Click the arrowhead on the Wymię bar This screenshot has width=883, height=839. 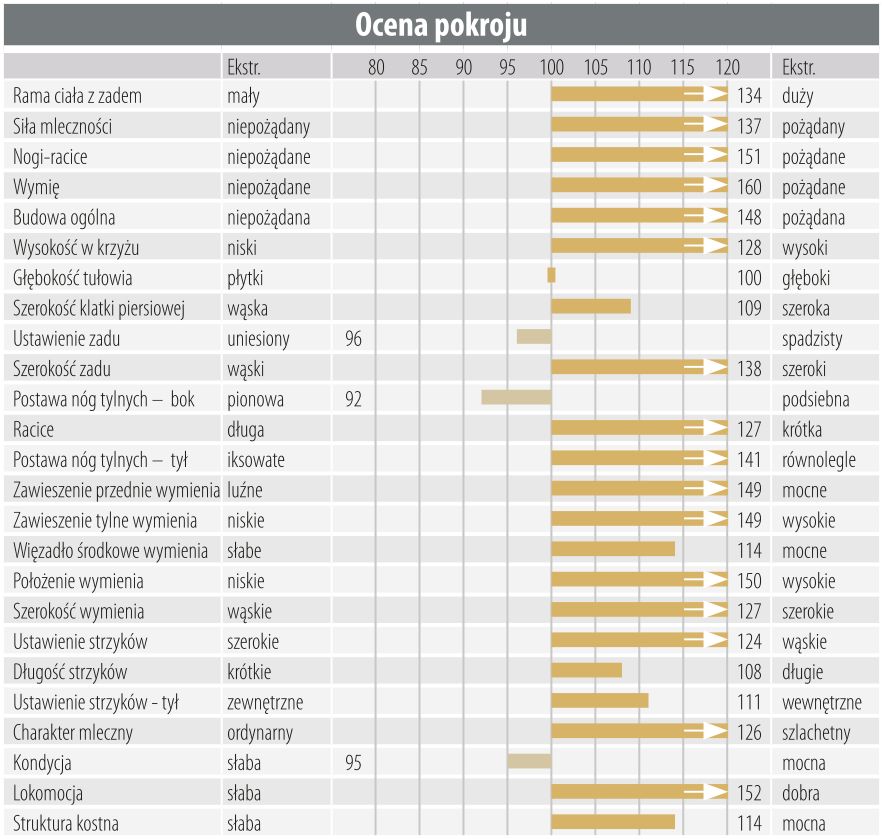point(715,186)
